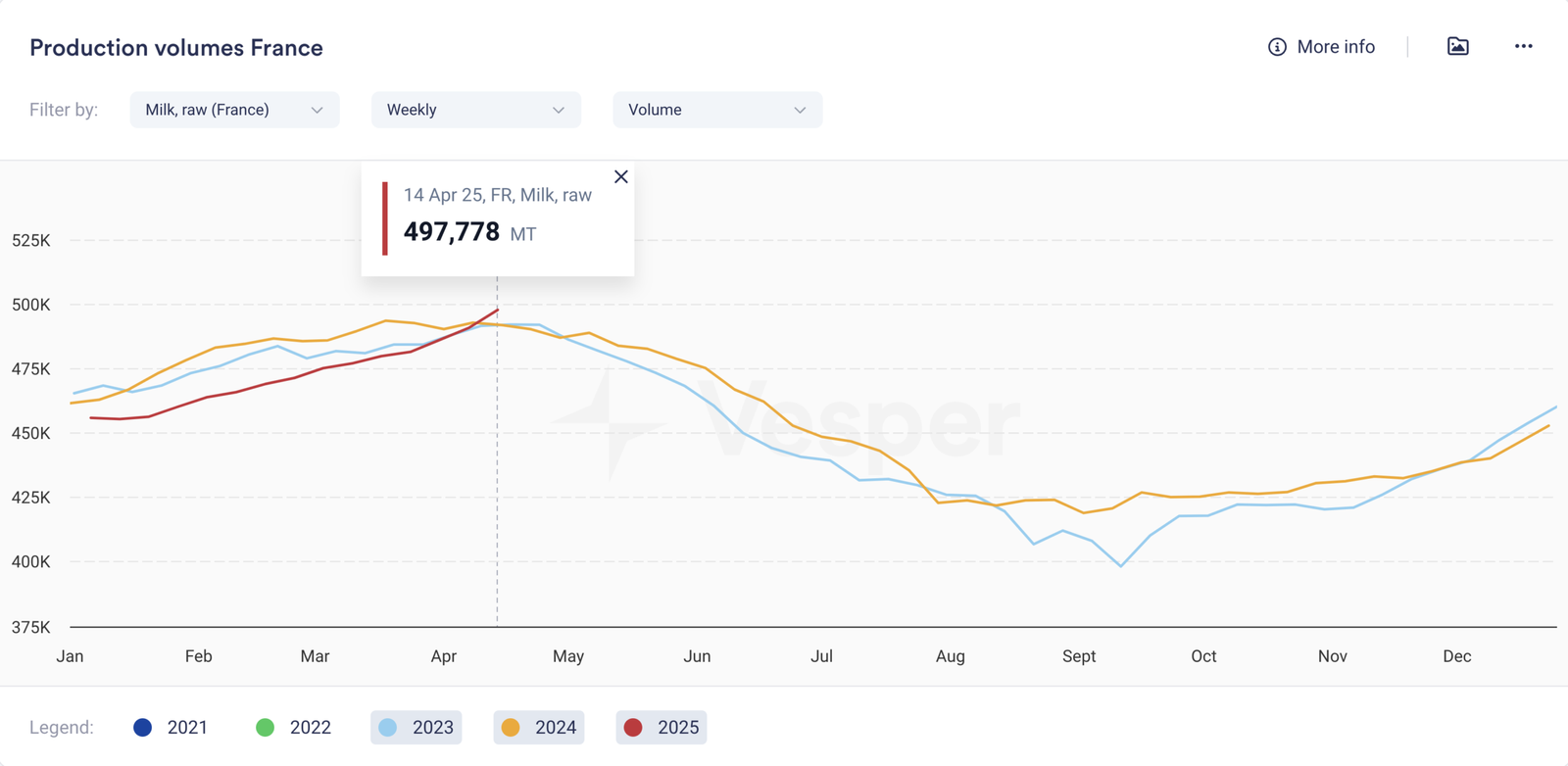This screenshot has width=1568, height=766.
Task: Click the info circle icon
Action: click(x=1277, y=47)
